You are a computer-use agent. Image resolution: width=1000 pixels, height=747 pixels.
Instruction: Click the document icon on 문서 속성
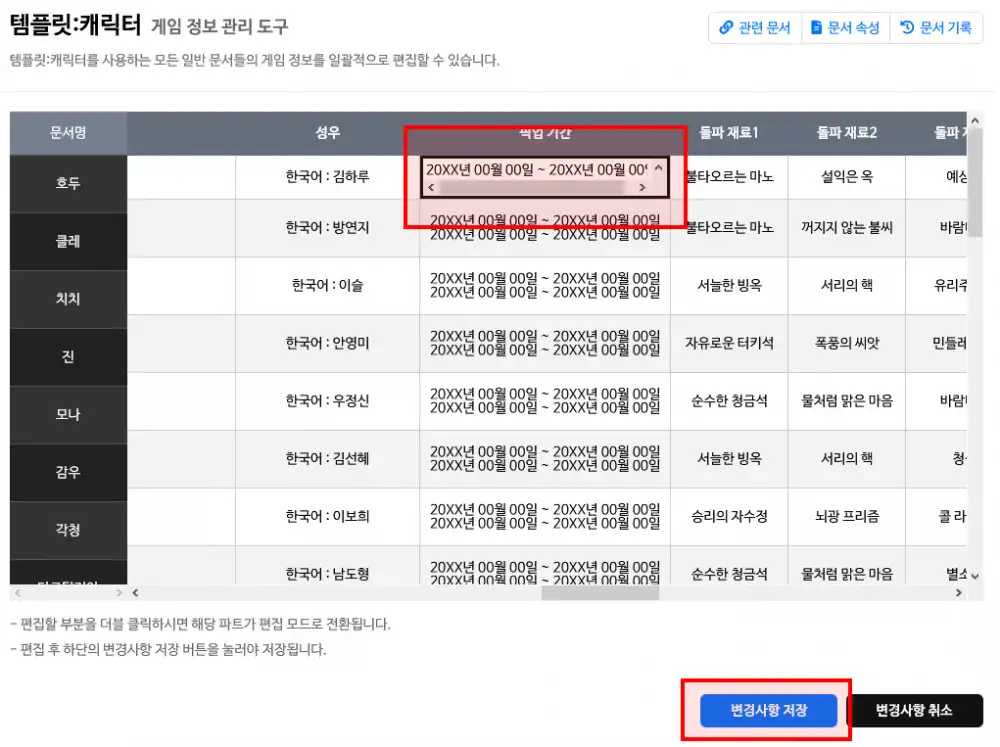[816, 28]
